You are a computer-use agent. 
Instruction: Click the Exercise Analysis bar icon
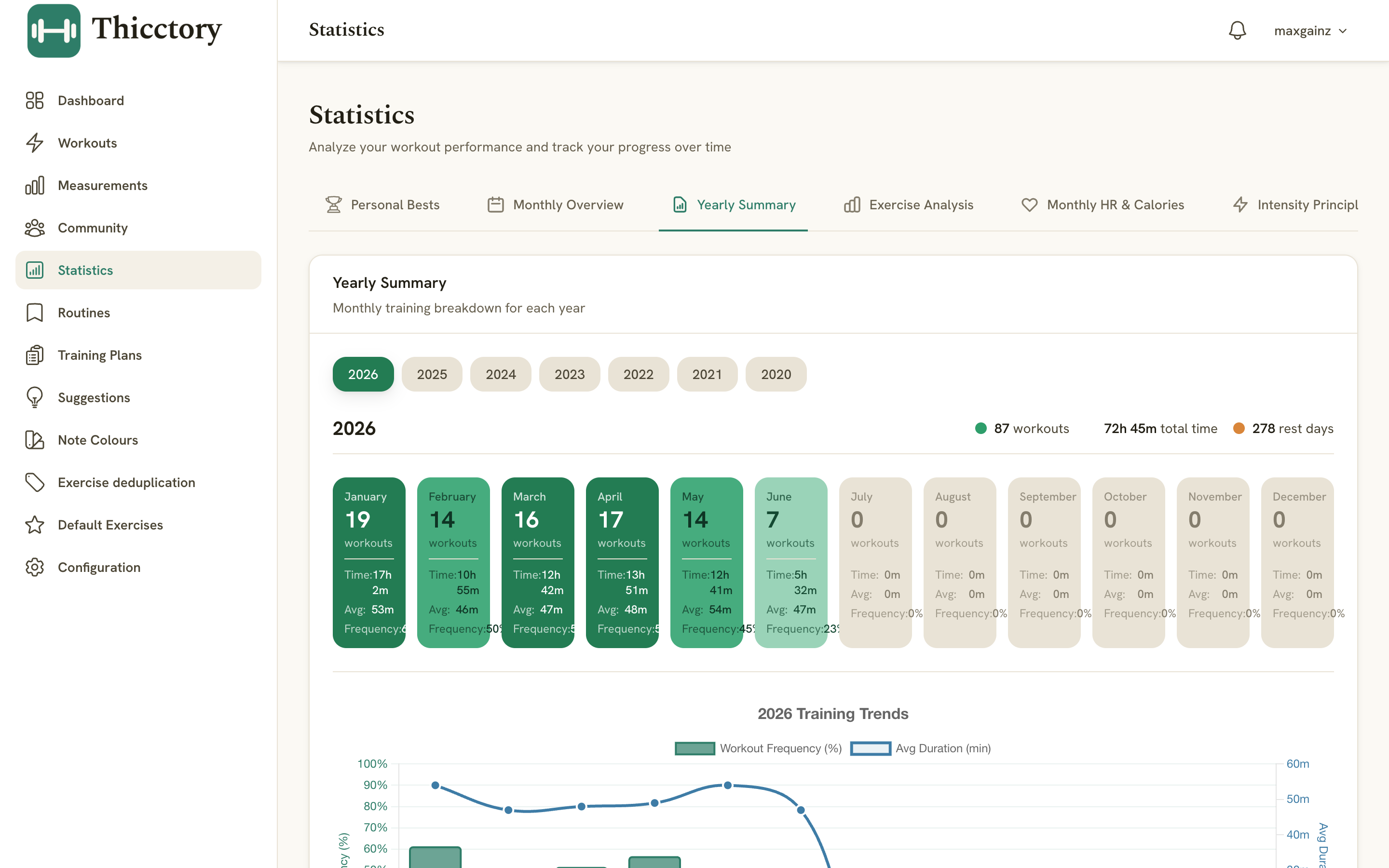pos(852,205)
